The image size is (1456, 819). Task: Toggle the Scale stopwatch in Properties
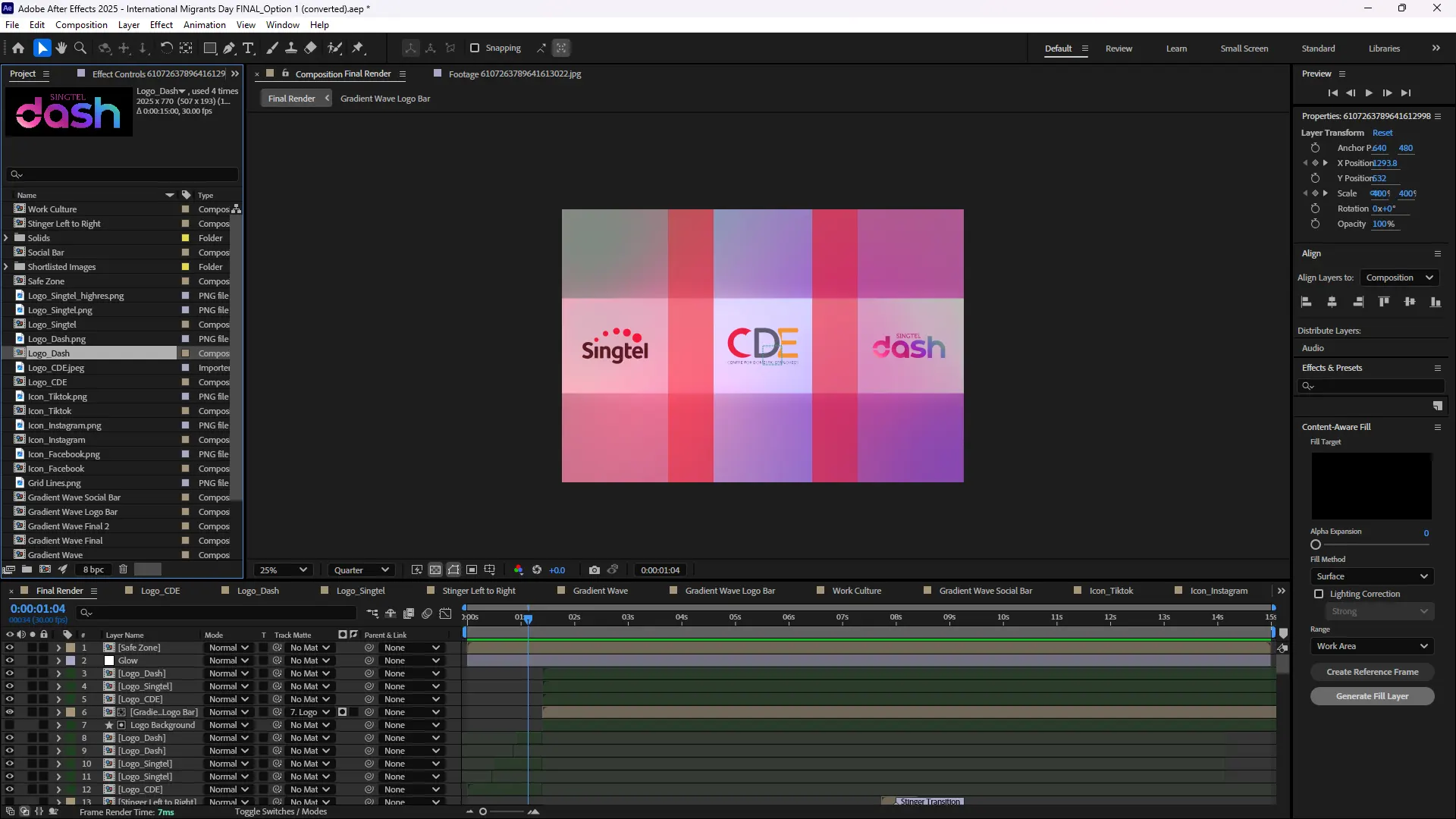pyautogui.click(x=1315, y=193)
